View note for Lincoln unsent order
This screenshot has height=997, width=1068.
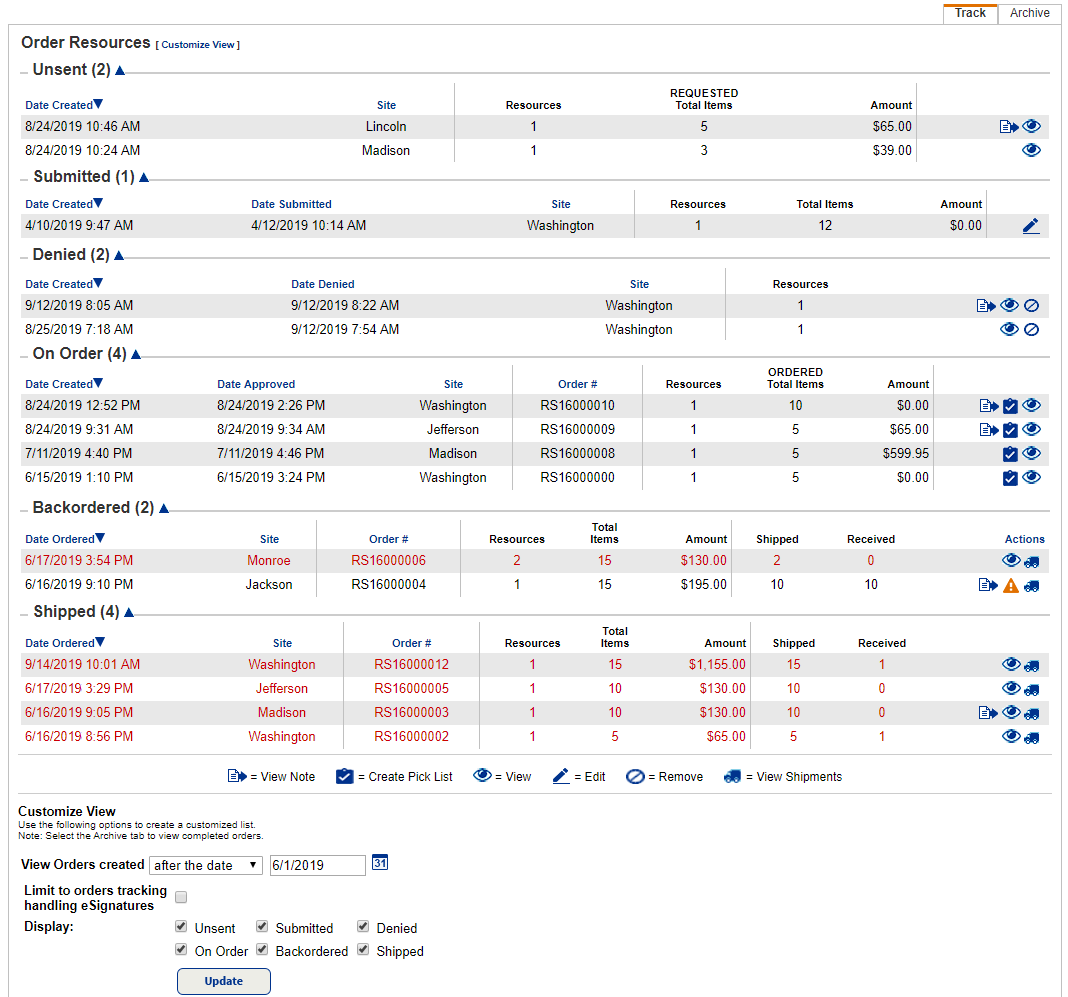pyautogui.click(x=1008, y=127)
